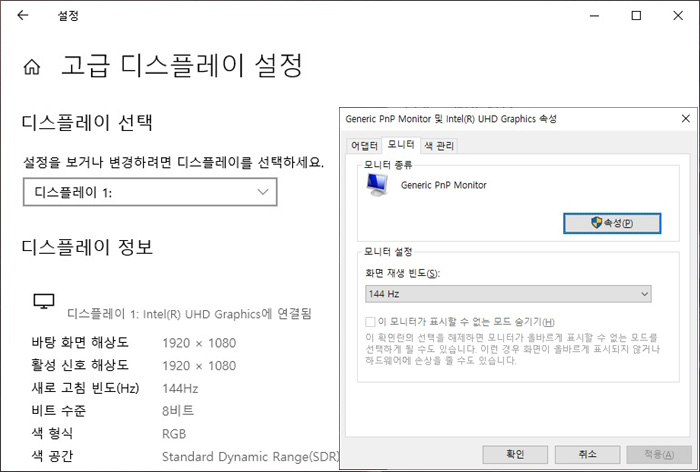Click the 화면 재생 빈도(S) label
The height and width of the screenshot is (472, 700).
point(403,273)
